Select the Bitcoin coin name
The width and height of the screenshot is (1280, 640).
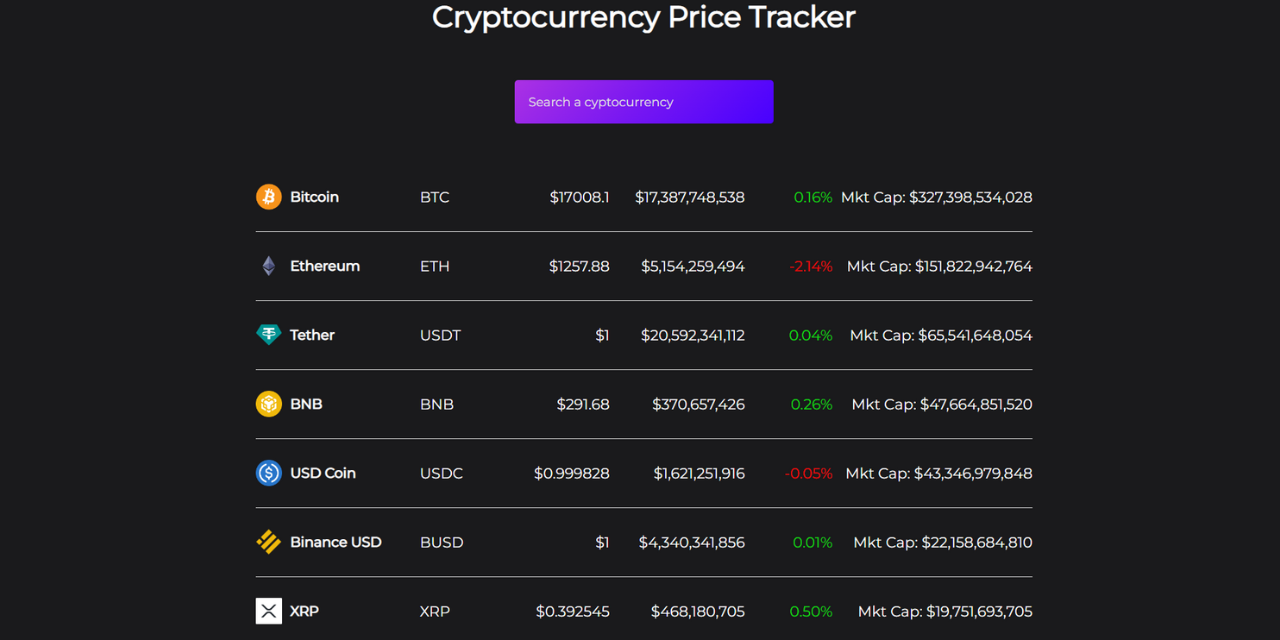[314, 197]
